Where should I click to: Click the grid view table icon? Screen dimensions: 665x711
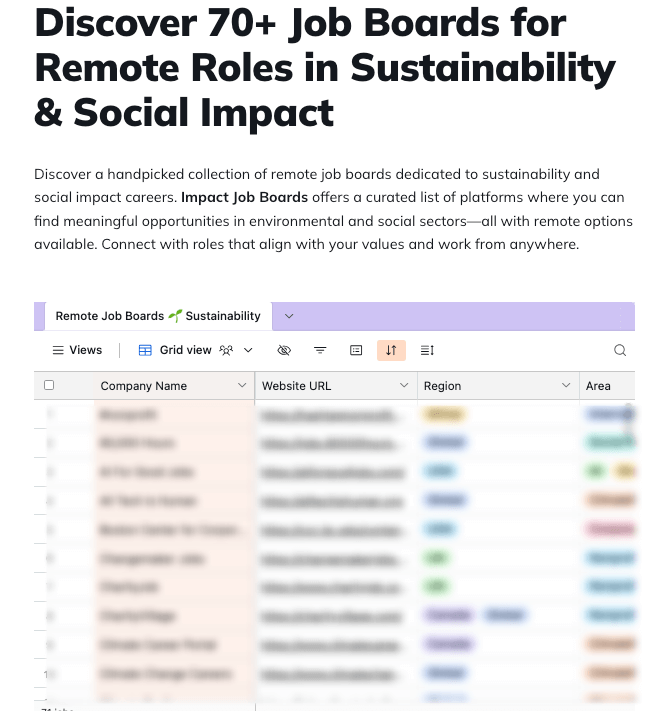click(x=145, y=350)
